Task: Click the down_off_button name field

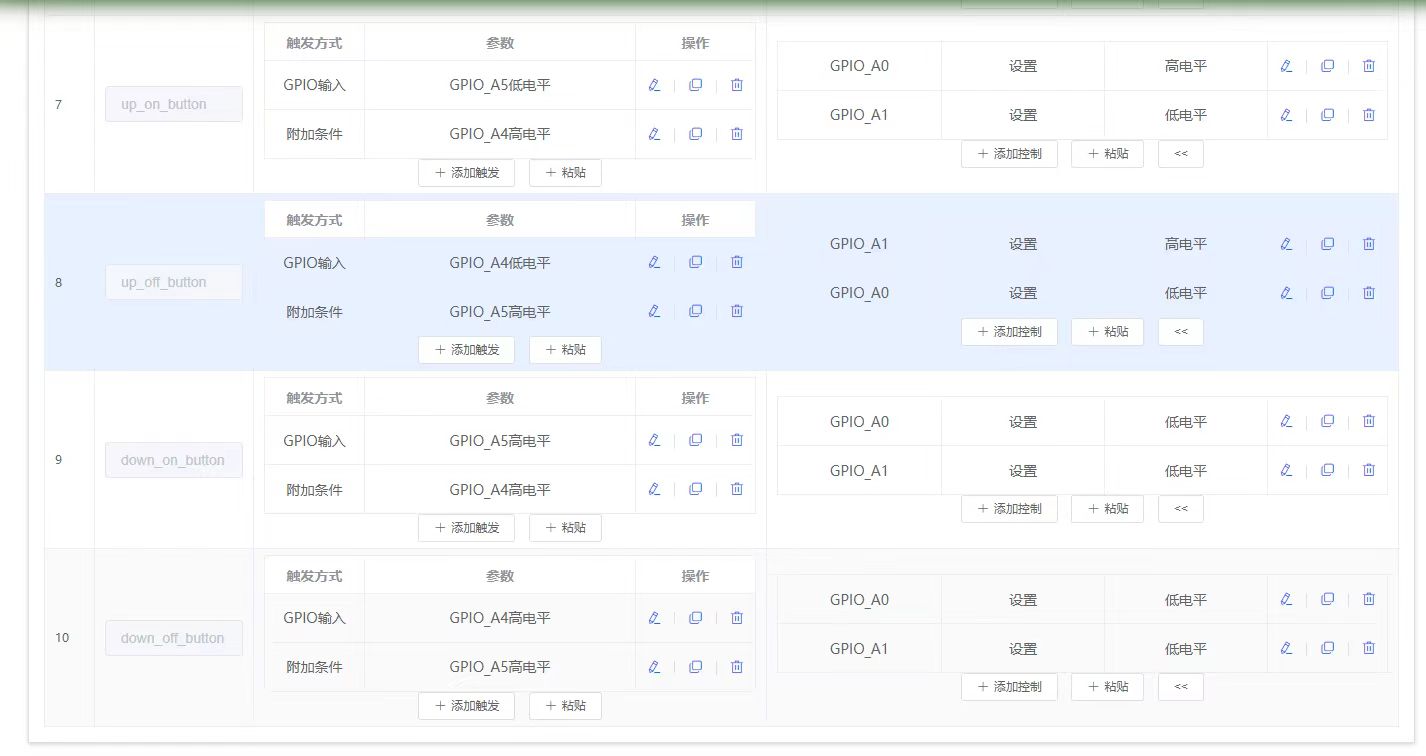Action: pyautogui.click(x=173, y=638)
